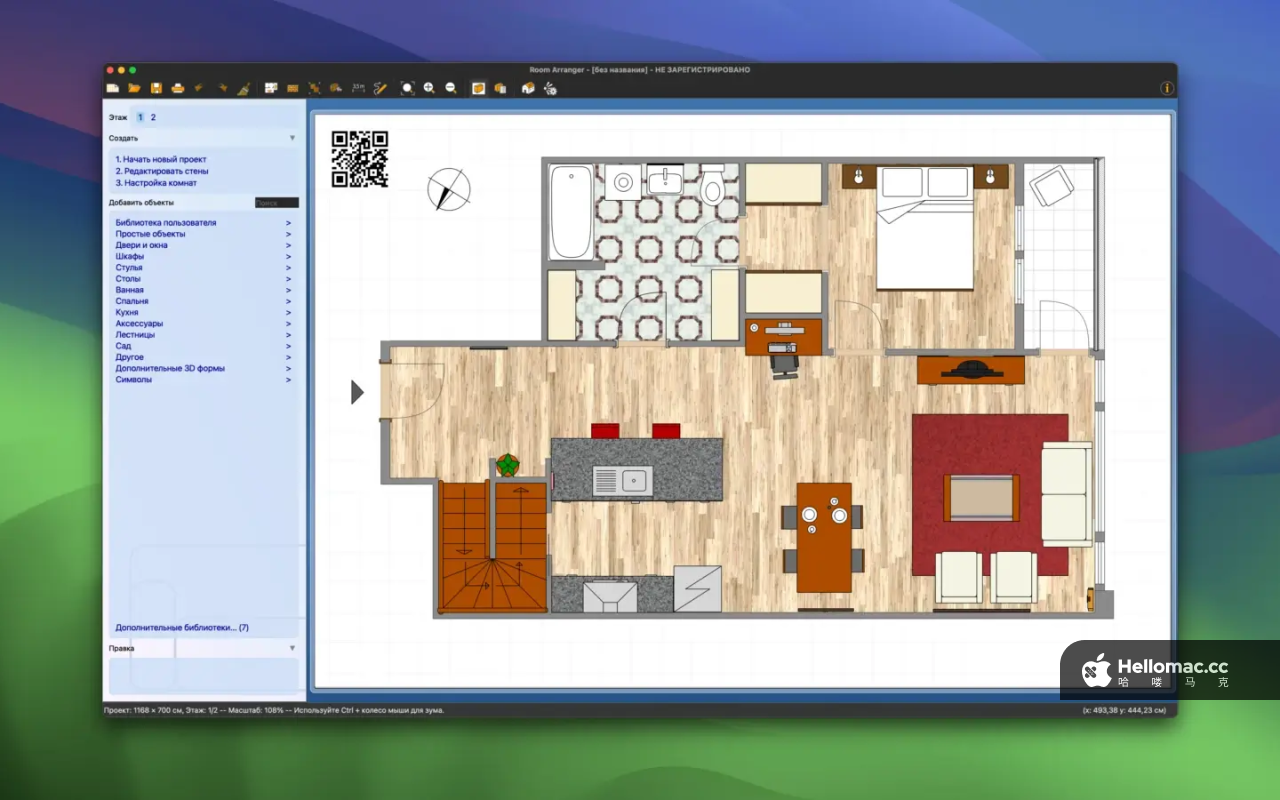1280x800 pixels.
Task: Expand arrow next to Стулья
Action: pos(288,268)
